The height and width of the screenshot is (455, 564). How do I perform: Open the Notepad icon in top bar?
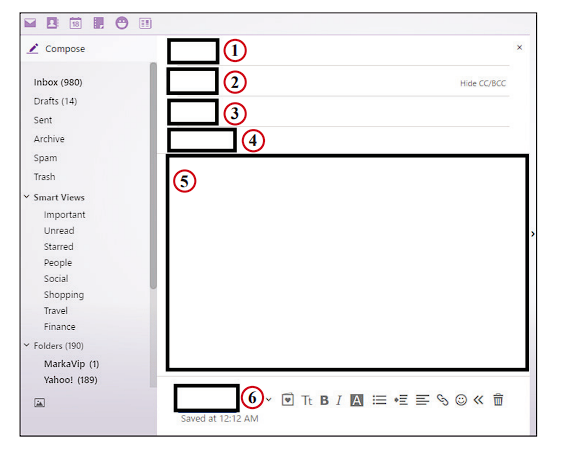99,23
